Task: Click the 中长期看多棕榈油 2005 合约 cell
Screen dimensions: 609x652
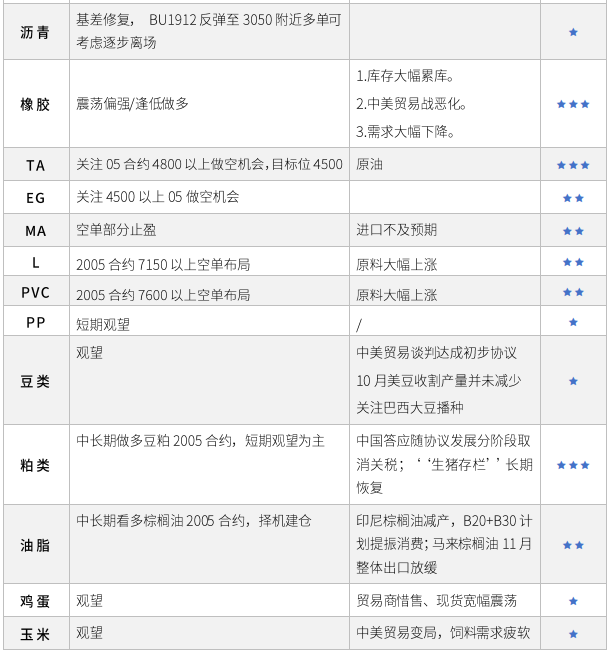Action: tap(194, 521)
